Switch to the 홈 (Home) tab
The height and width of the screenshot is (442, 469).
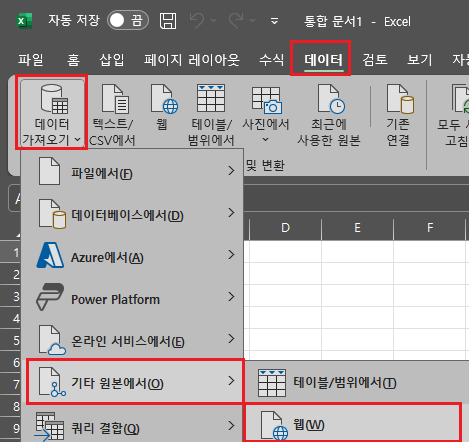(x=73, y=60)
